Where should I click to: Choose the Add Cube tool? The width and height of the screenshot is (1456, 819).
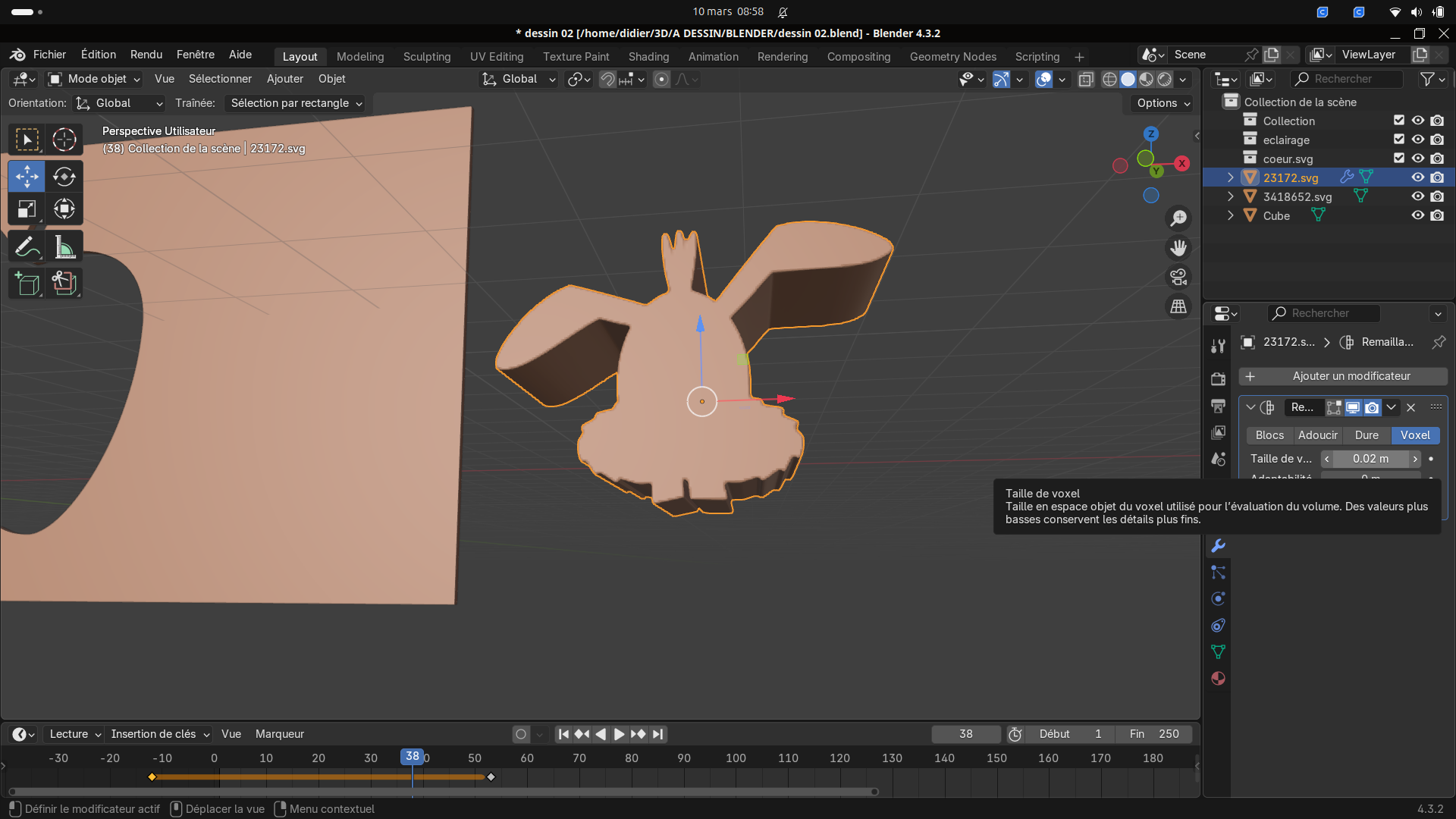pos(27,284)
